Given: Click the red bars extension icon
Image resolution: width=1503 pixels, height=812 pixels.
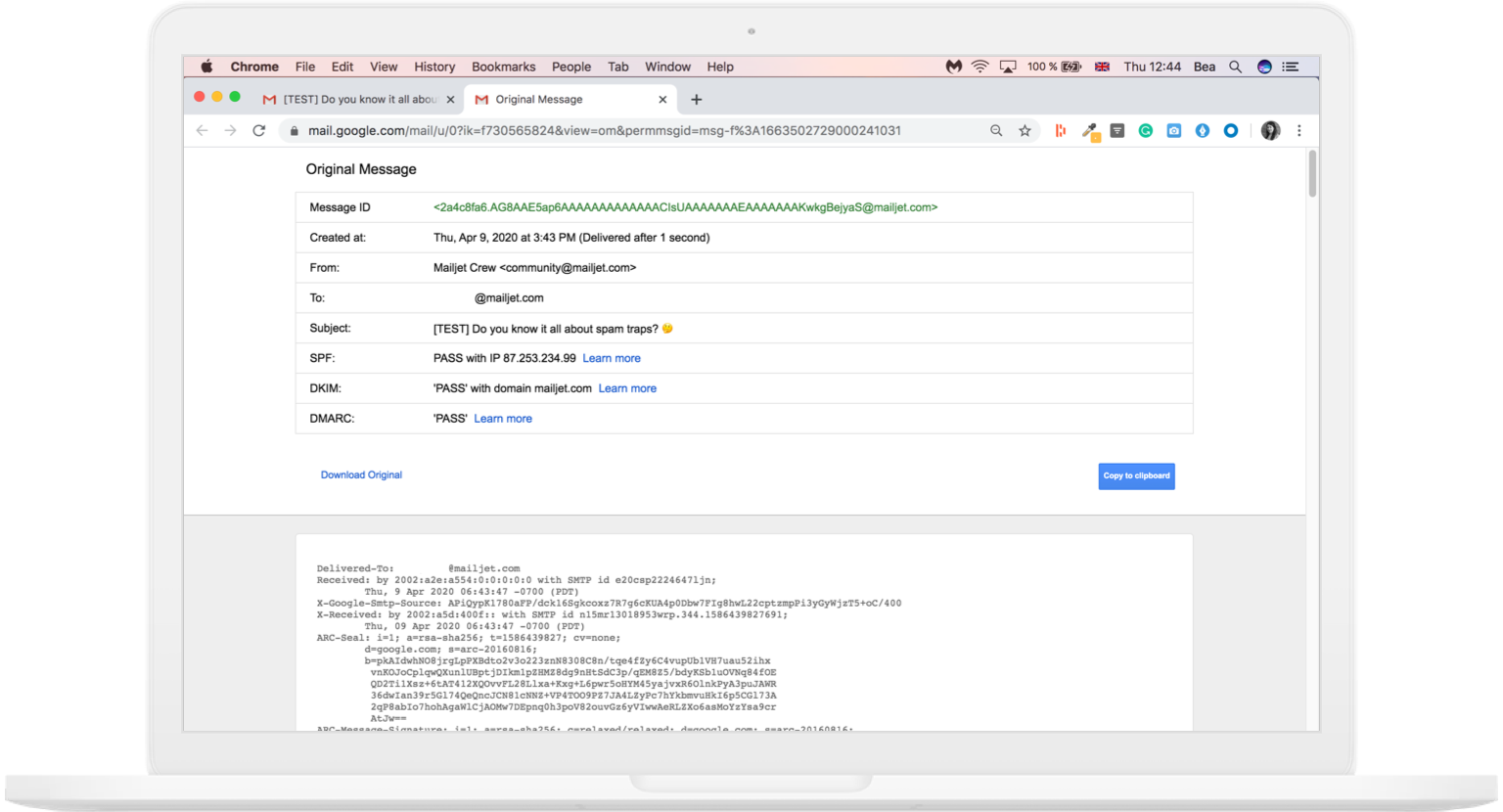Looking at the screenshot, I should [x=1060, y=130].
